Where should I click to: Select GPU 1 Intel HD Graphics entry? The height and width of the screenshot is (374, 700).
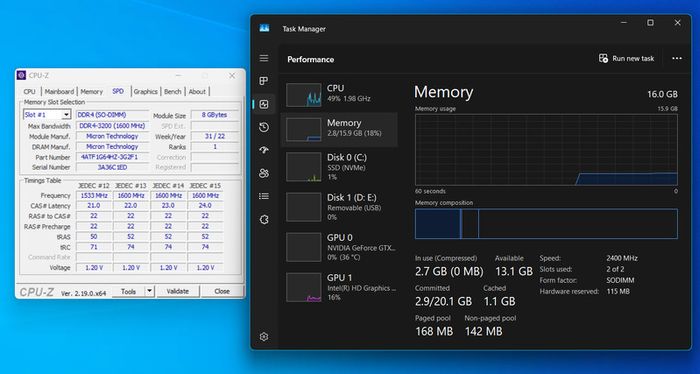339,287
